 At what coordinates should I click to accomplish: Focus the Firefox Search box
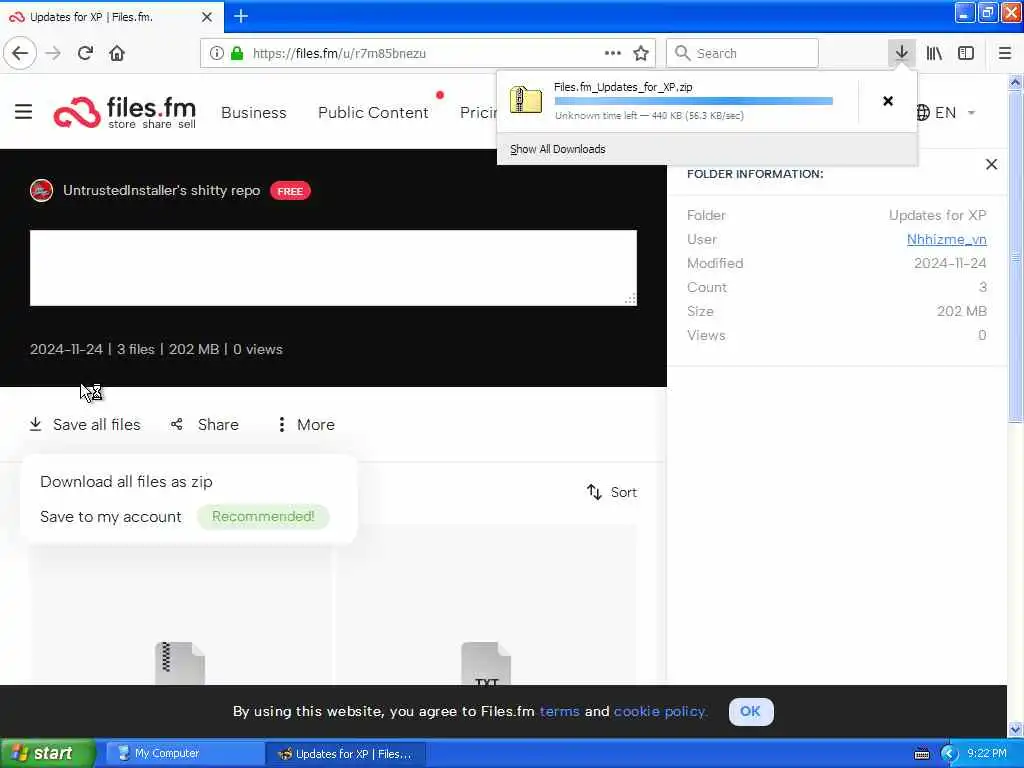click(742, 53)
